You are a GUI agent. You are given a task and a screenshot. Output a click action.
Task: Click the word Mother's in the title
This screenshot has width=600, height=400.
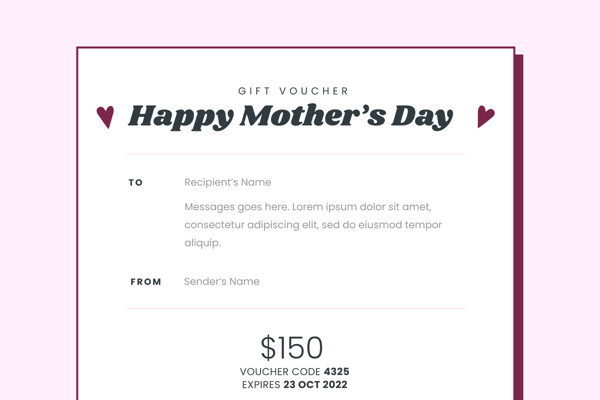(310, 116)
